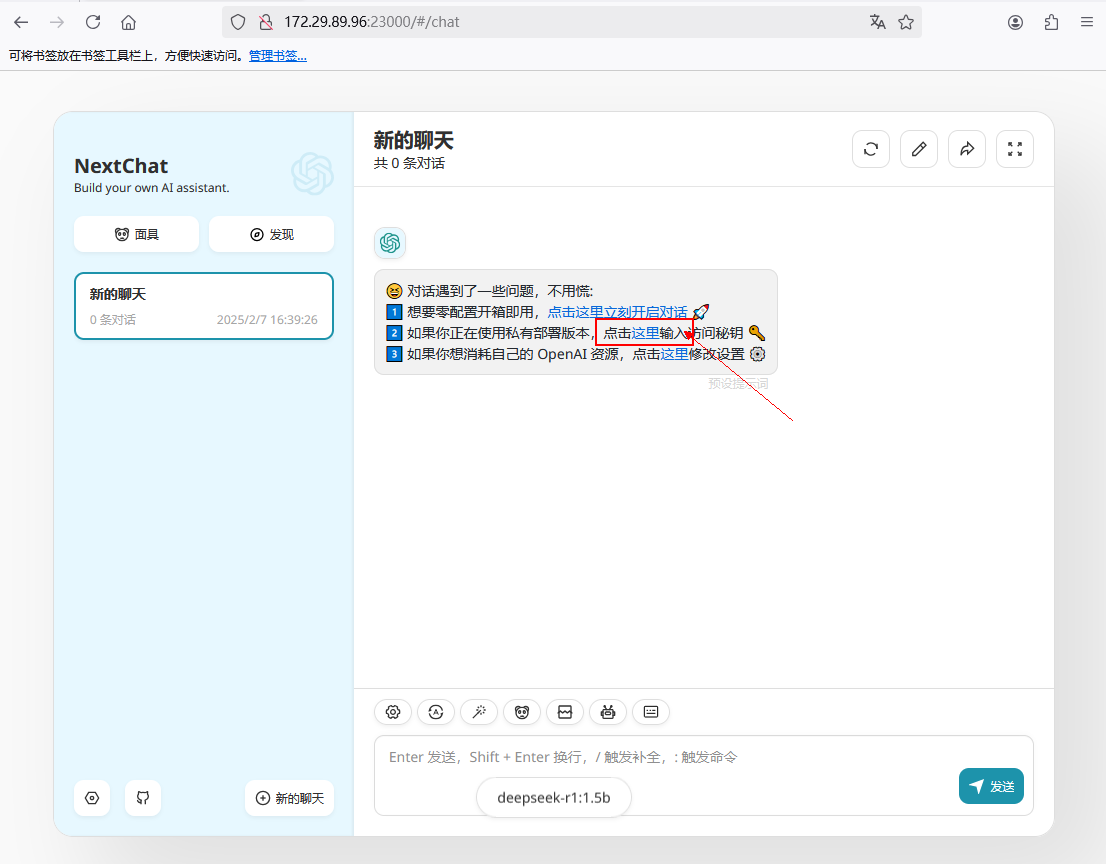Image resolution: width=1106 pixels, height=864 pixels.
Task: Bookmark this page with the star icon
Action: pyautogui.click(x=906, y=23)
